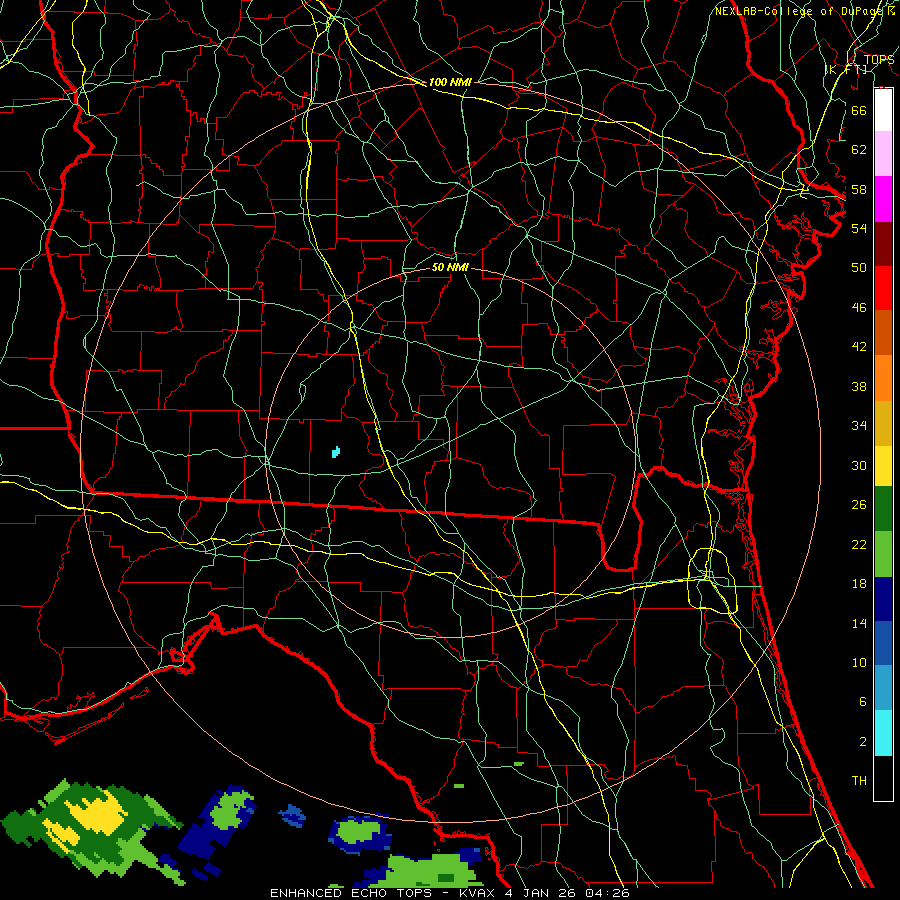This screenshot has width=900, height=900.
Task: Click the "50 NMI" range ring label
Action: tap(450, 267)
